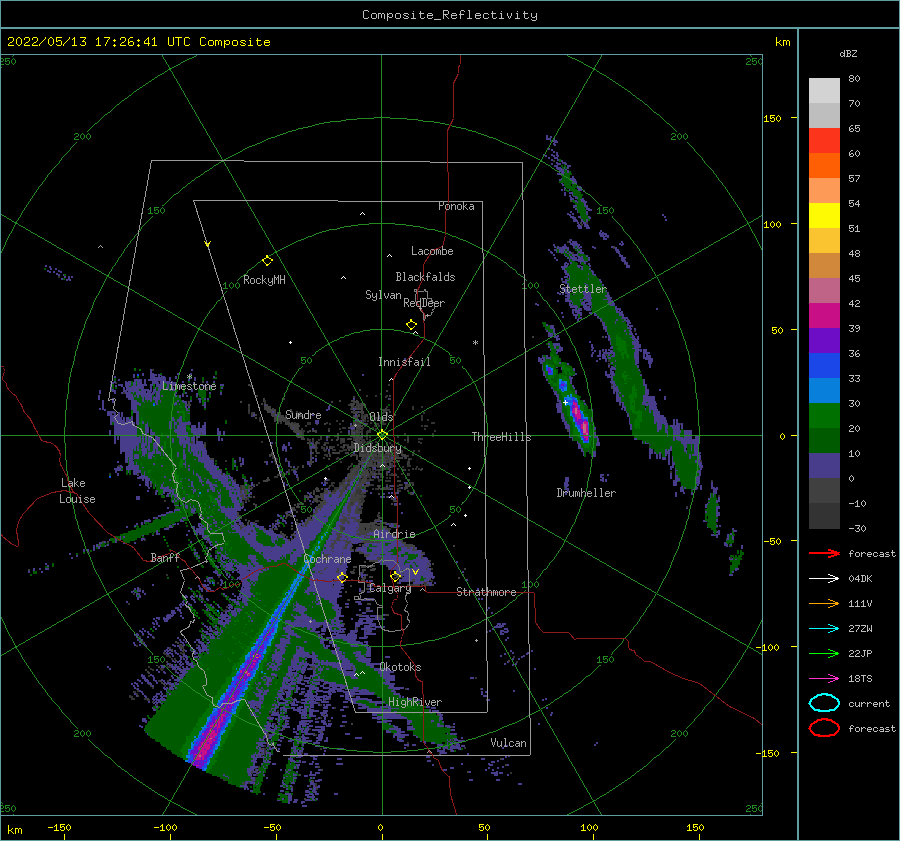This screenshot has height=841, width=900.
Task: Click the Strathmore label
Action: (x=486, y=592)
